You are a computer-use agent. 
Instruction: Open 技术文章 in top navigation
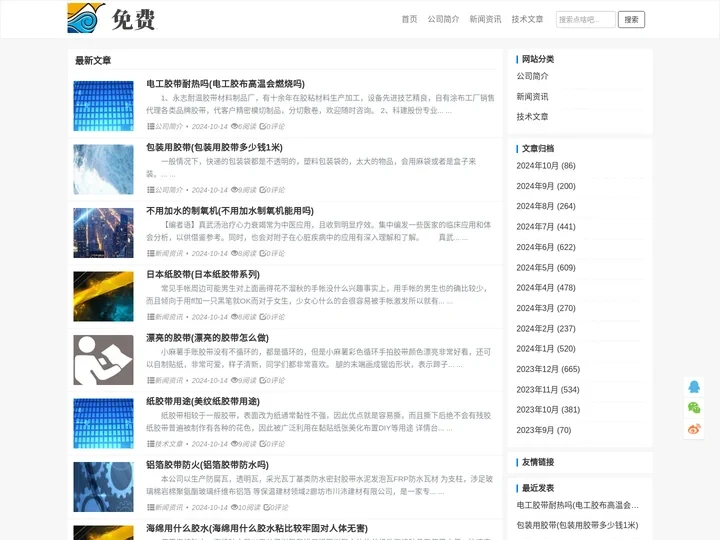click(527, 19)
